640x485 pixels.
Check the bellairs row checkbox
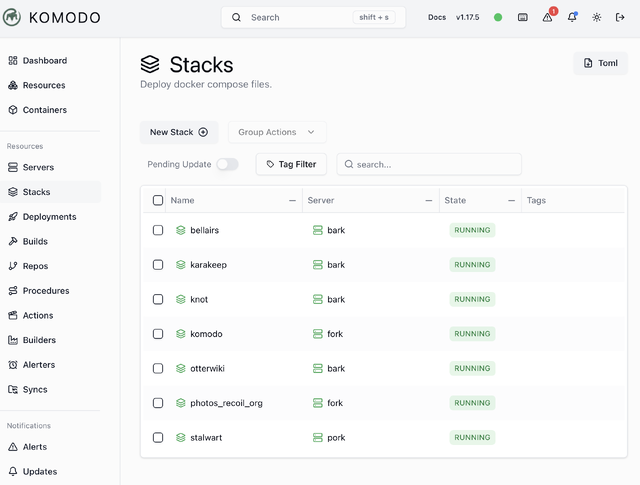[x=158, y=230]
